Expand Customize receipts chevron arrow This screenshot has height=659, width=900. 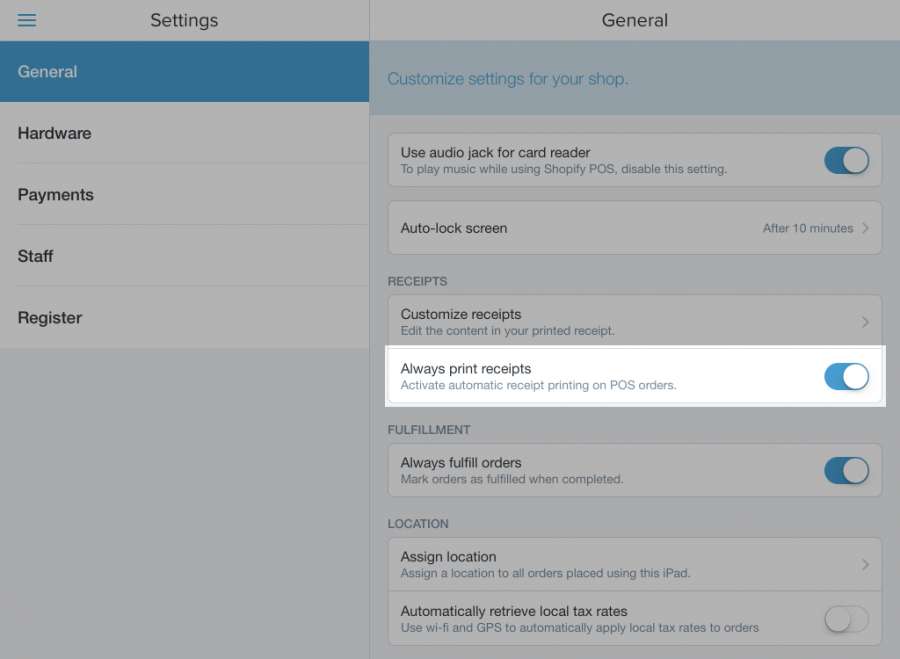click(865, 322)
